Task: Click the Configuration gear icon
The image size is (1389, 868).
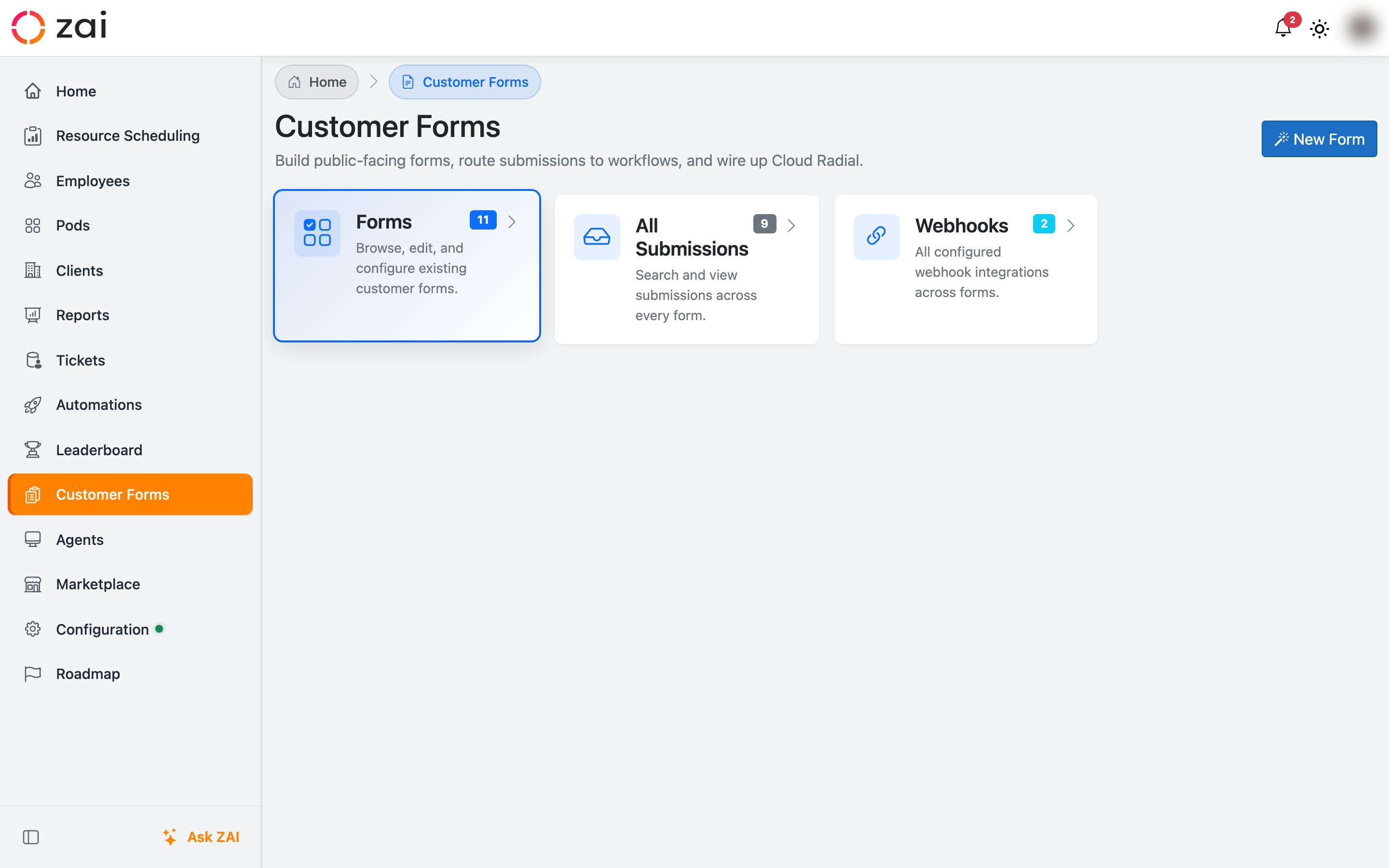Action: 33,629
